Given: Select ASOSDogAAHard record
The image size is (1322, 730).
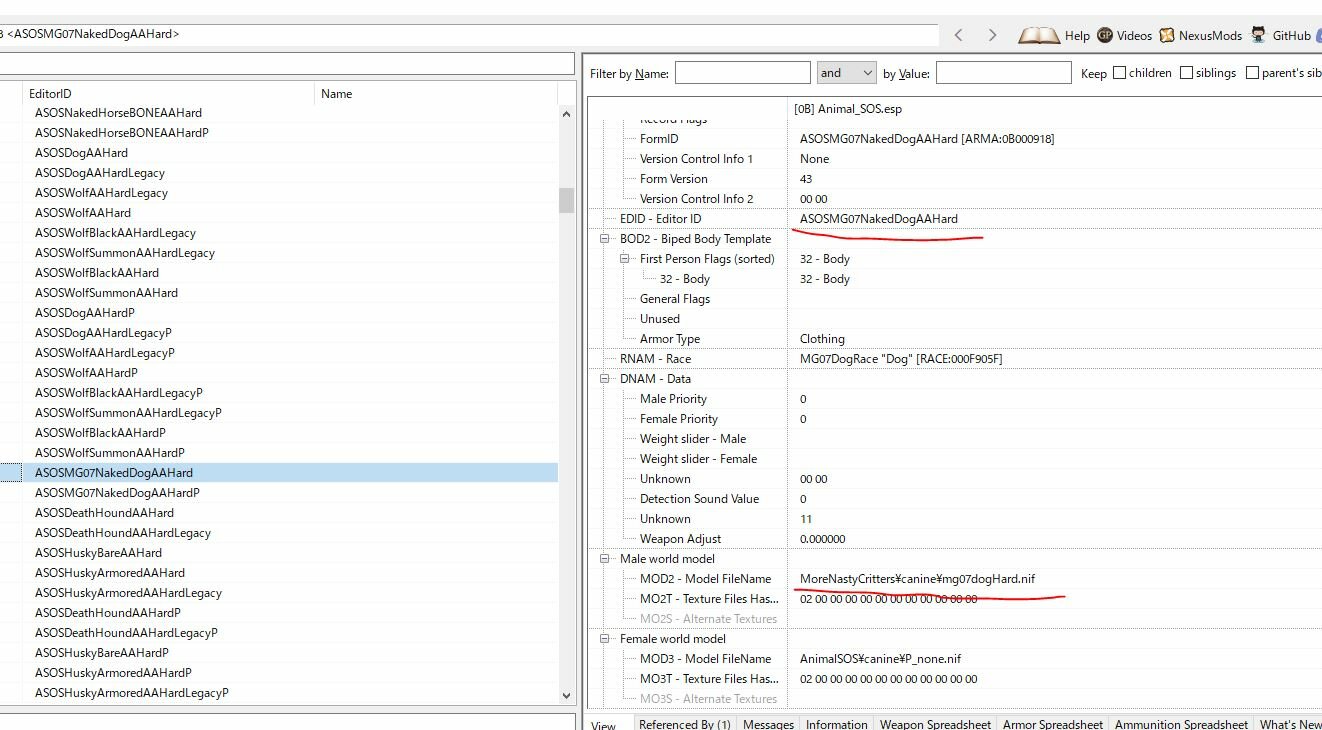Looking at the screenshot, I should (81, 153).
